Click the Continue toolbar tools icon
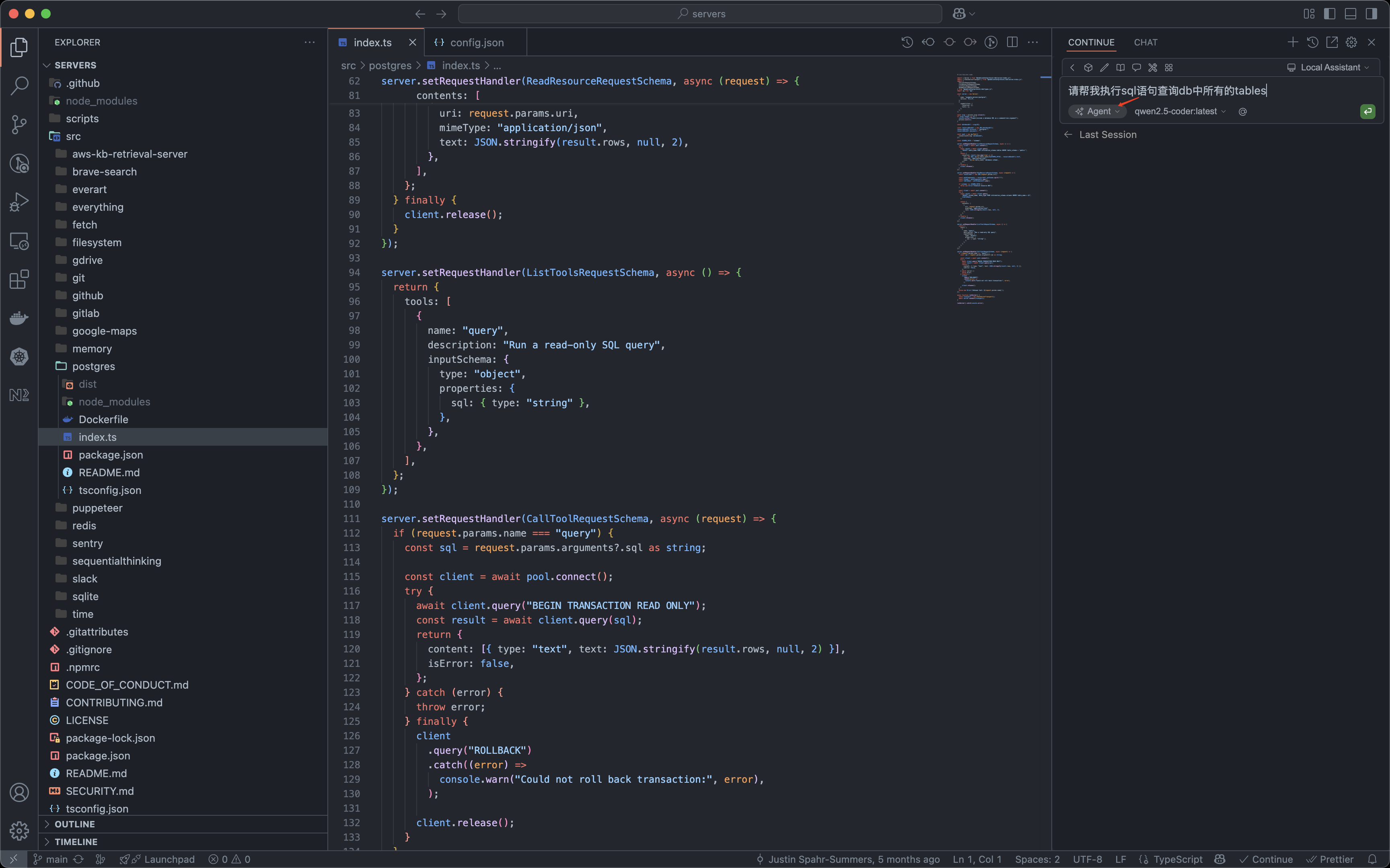The height and width of the screenshot is (868, 1390). [1152, 67]
